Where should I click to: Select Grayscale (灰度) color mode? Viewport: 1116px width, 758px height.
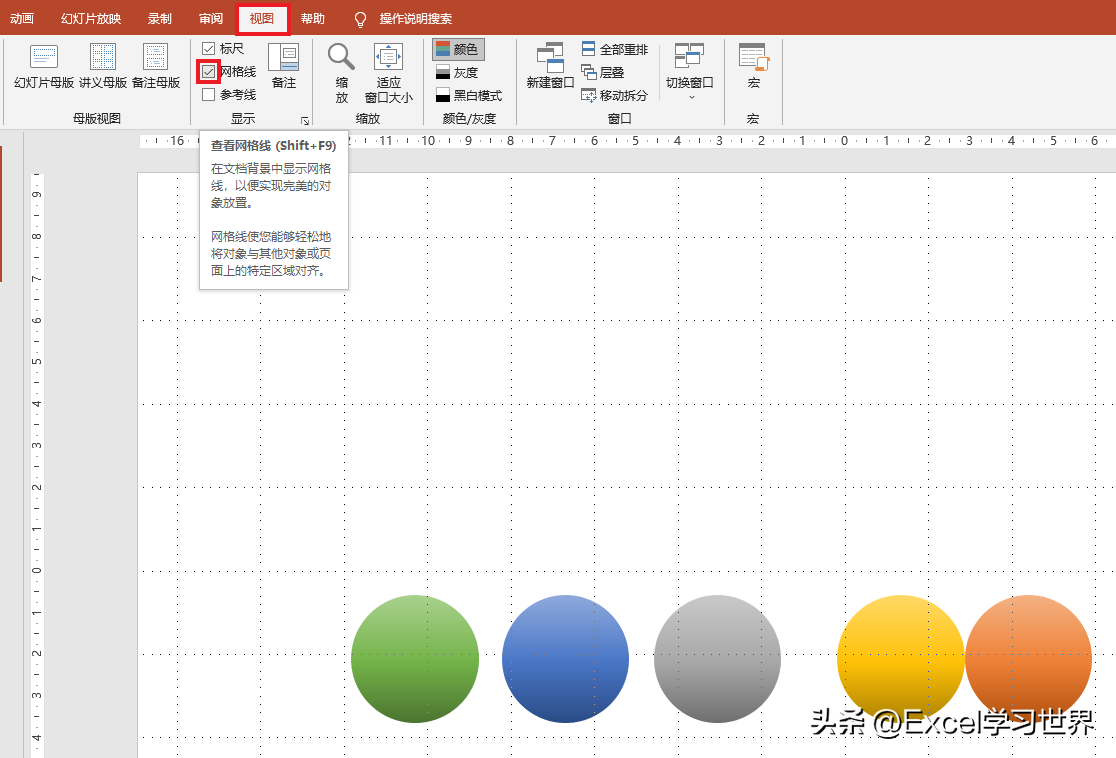click(457, 72)
